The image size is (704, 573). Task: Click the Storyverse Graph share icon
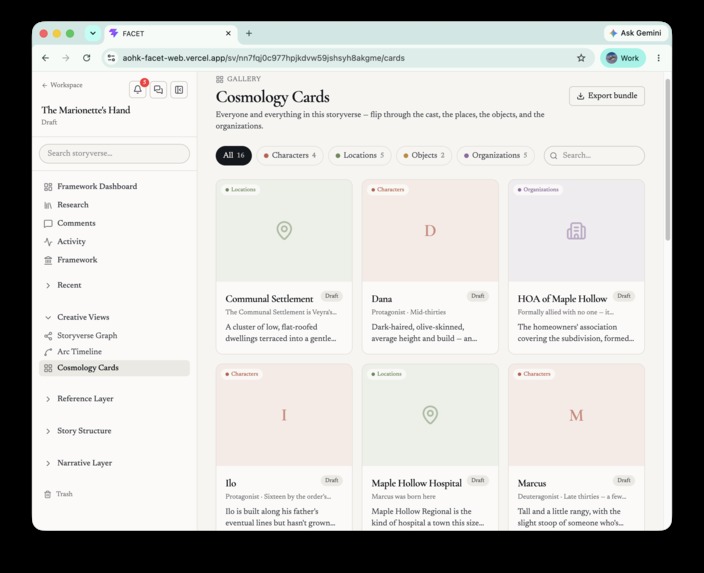click(x=48, y=336)
